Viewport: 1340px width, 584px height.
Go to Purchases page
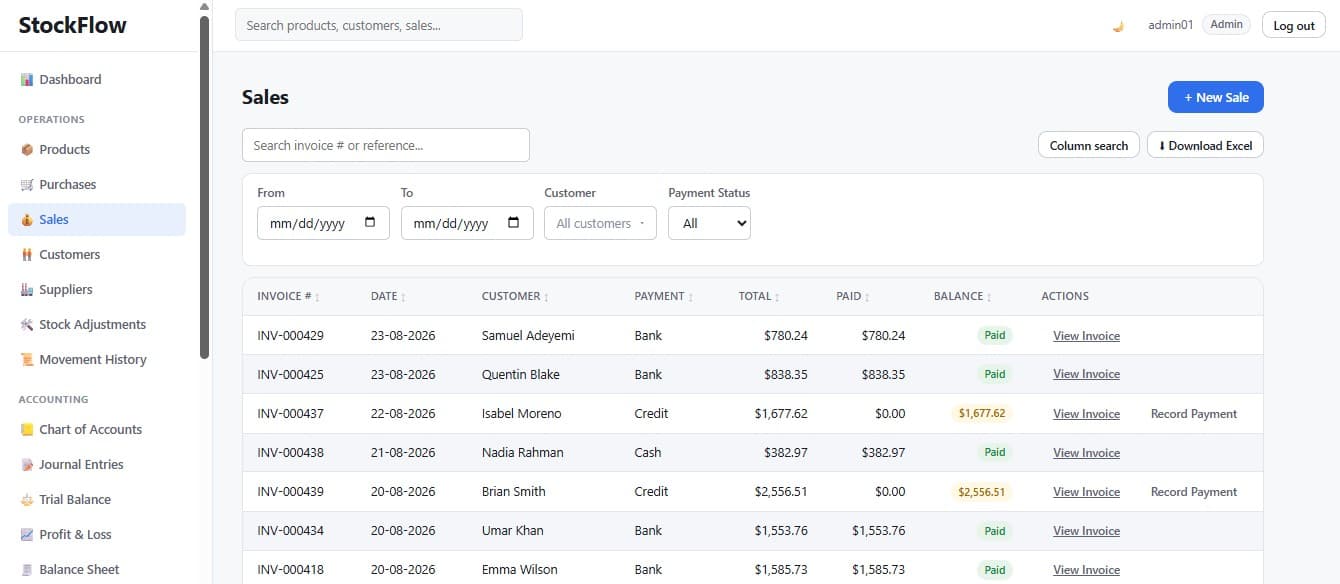pyautogui.click(x=97, y=185)
